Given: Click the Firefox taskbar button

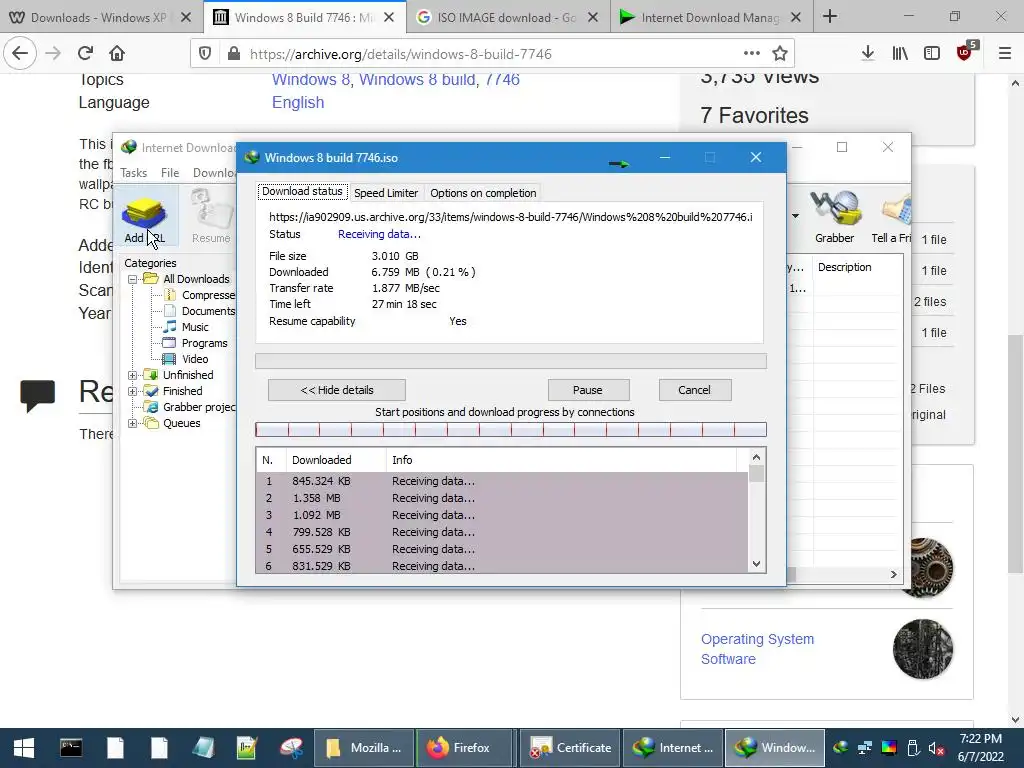Looking at the screenshot, I should [x=466, y=748].
